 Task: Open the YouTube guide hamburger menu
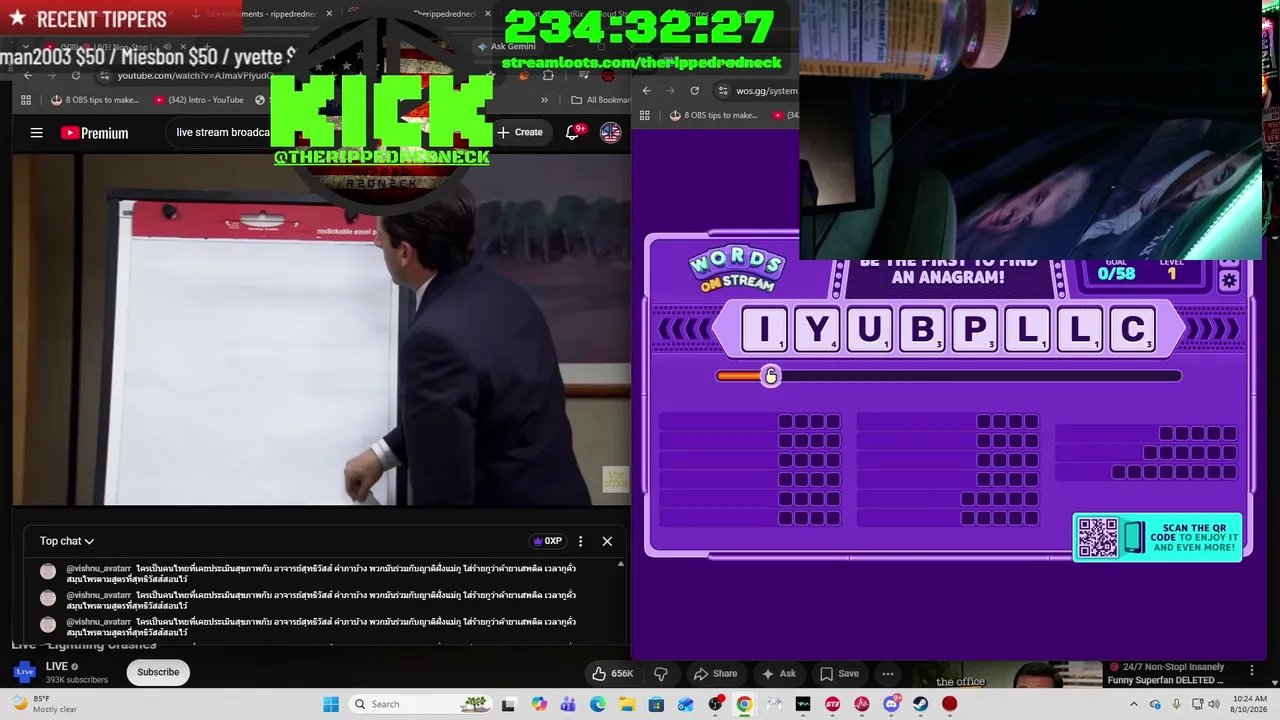(37, 133)
